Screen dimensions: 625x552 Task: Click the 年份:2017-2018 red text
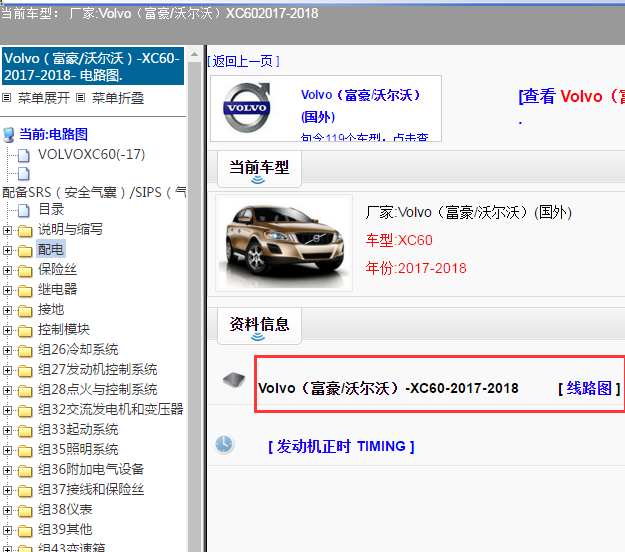pos(416,268)
